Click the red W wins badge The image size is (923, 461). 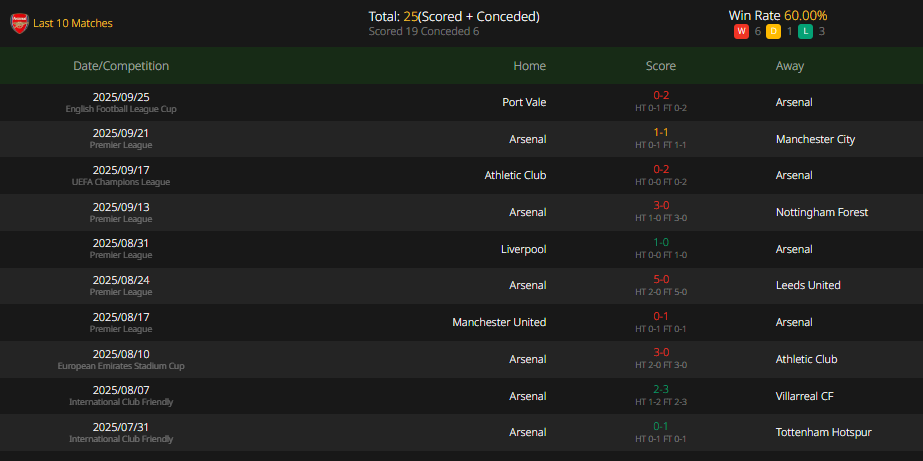pyautogui.click(x=741, y=32)
